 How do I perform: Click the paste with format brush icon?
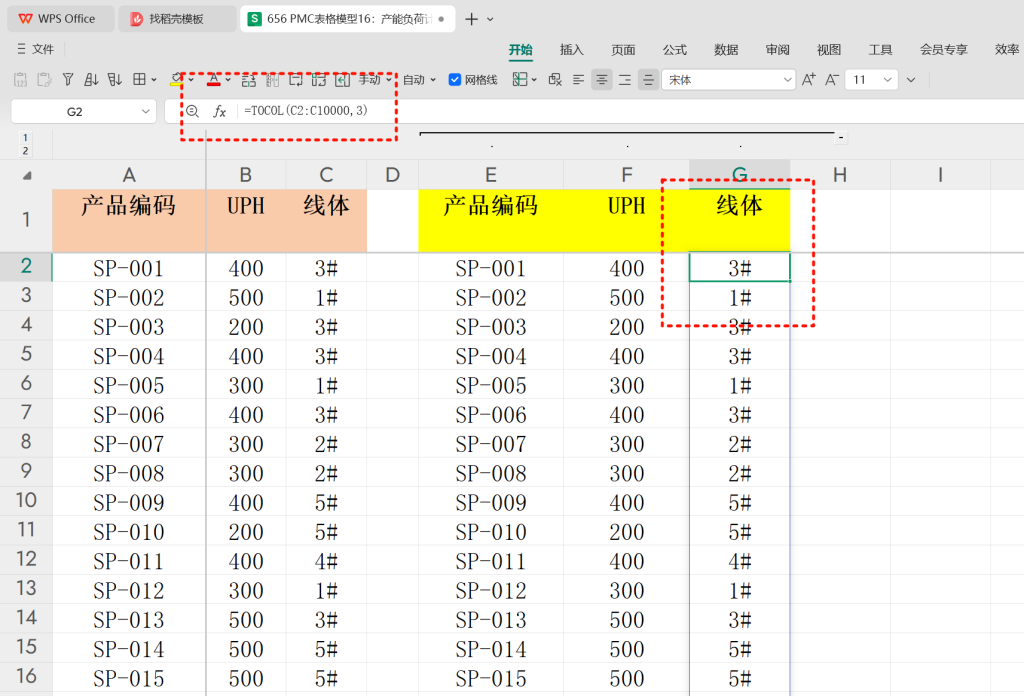coord(44,80)
